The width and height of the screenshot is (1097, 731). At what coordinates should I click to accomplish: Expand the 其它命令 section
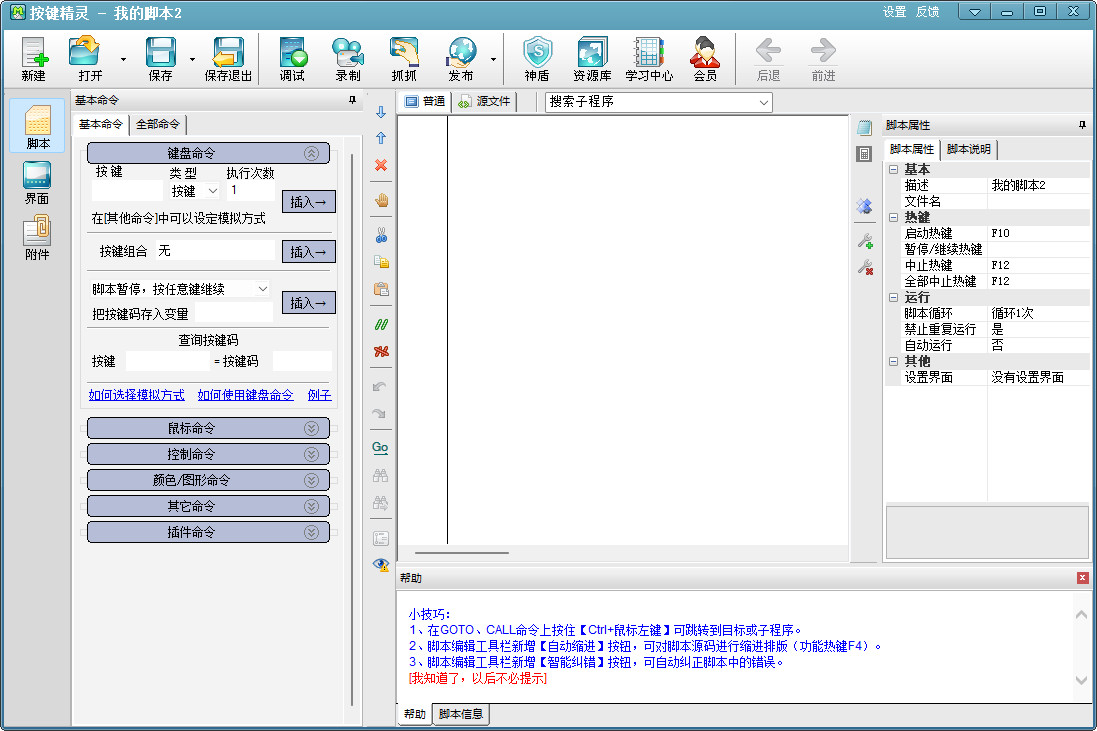coord(208,506)
